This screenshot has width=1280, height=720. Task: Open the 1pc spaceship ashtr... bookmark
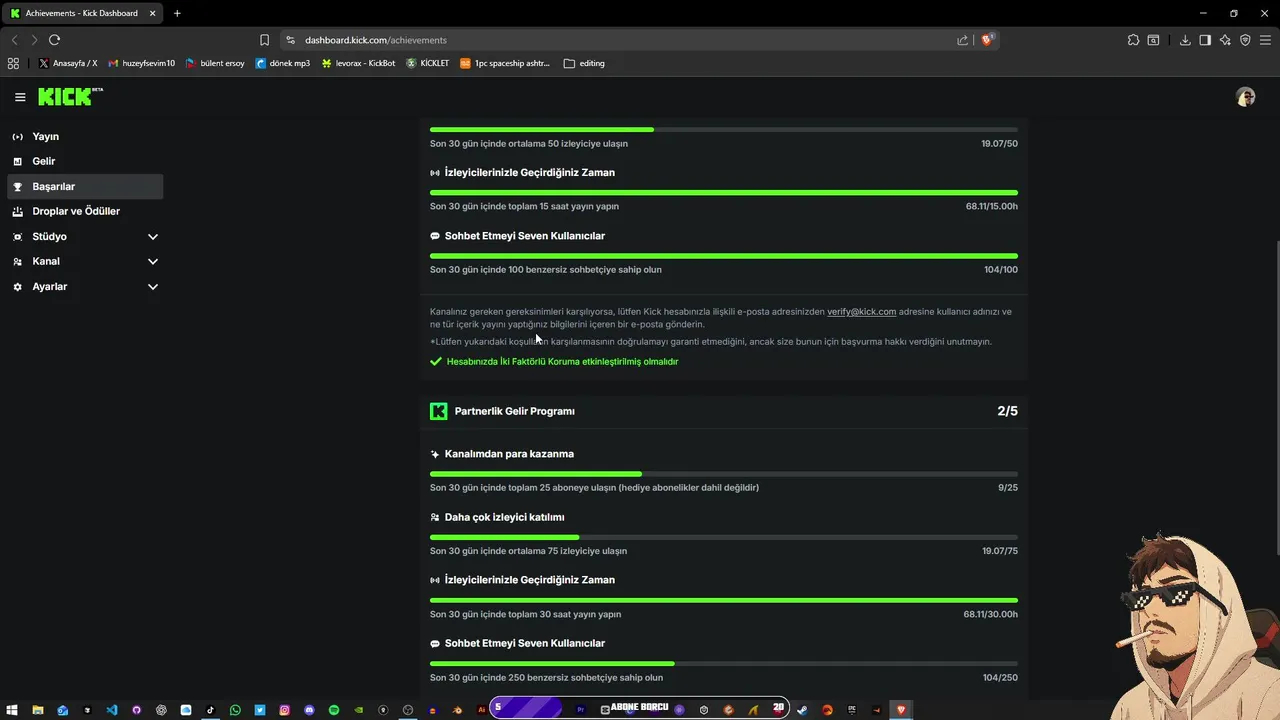pos(505,63)
